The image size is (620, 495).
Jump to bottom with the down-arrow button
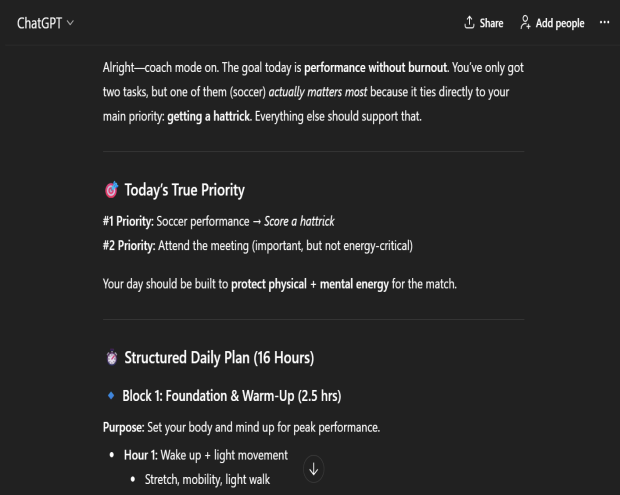[x=313, y=468]
